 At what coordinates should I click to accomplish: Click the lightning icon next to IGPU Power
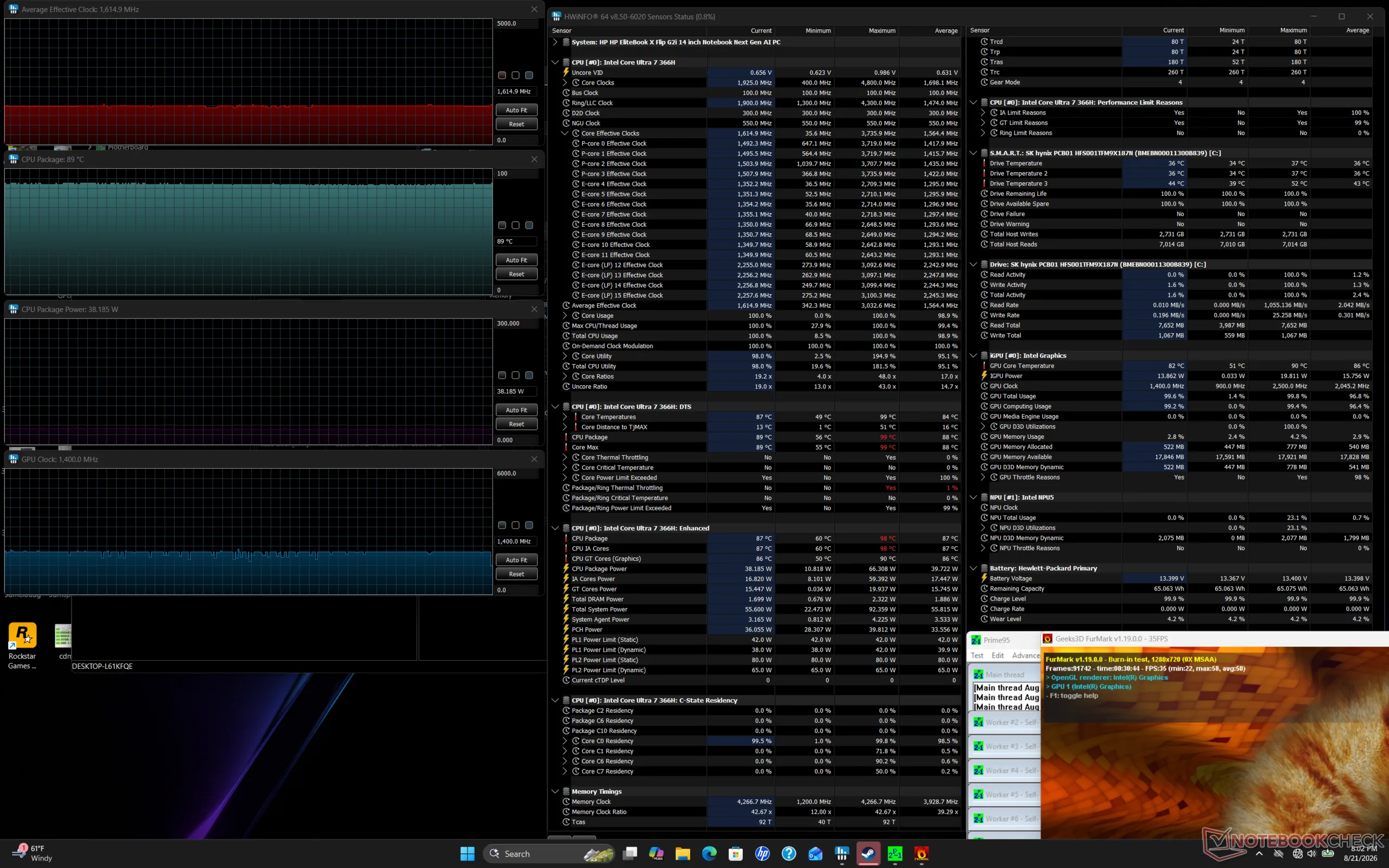pyautogui.click(x=984, y=376)
